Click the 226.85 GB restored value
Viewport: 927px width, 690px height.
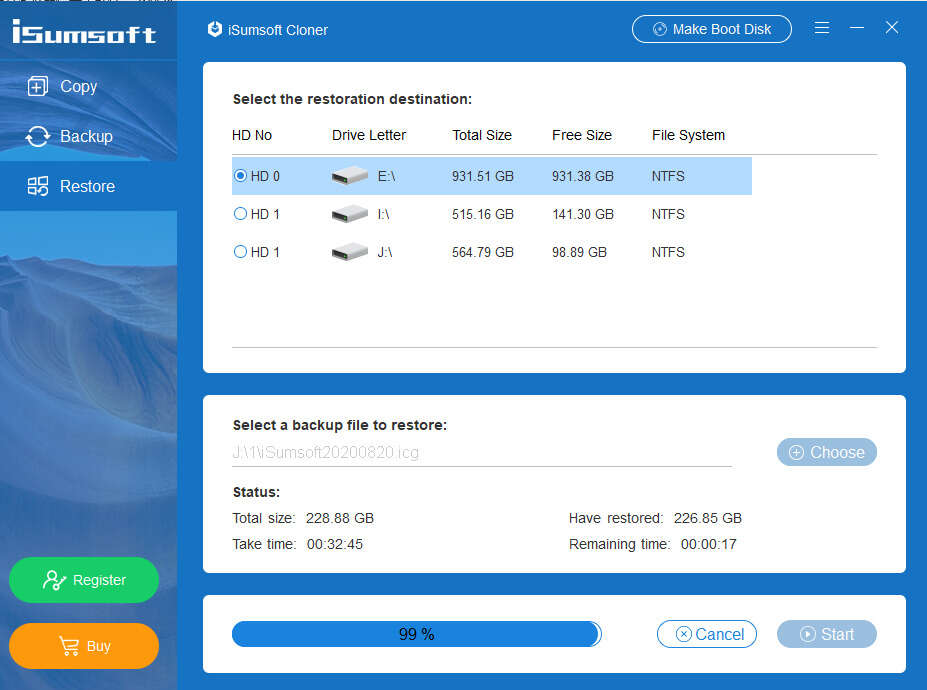click(708, 519)
